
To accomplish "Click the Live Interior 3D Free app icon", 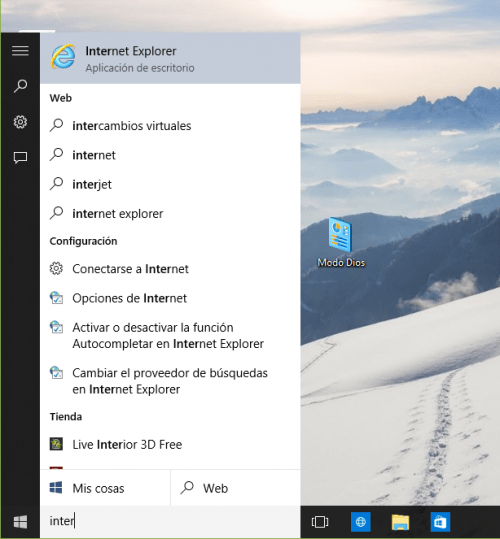I will pos(56,444).
